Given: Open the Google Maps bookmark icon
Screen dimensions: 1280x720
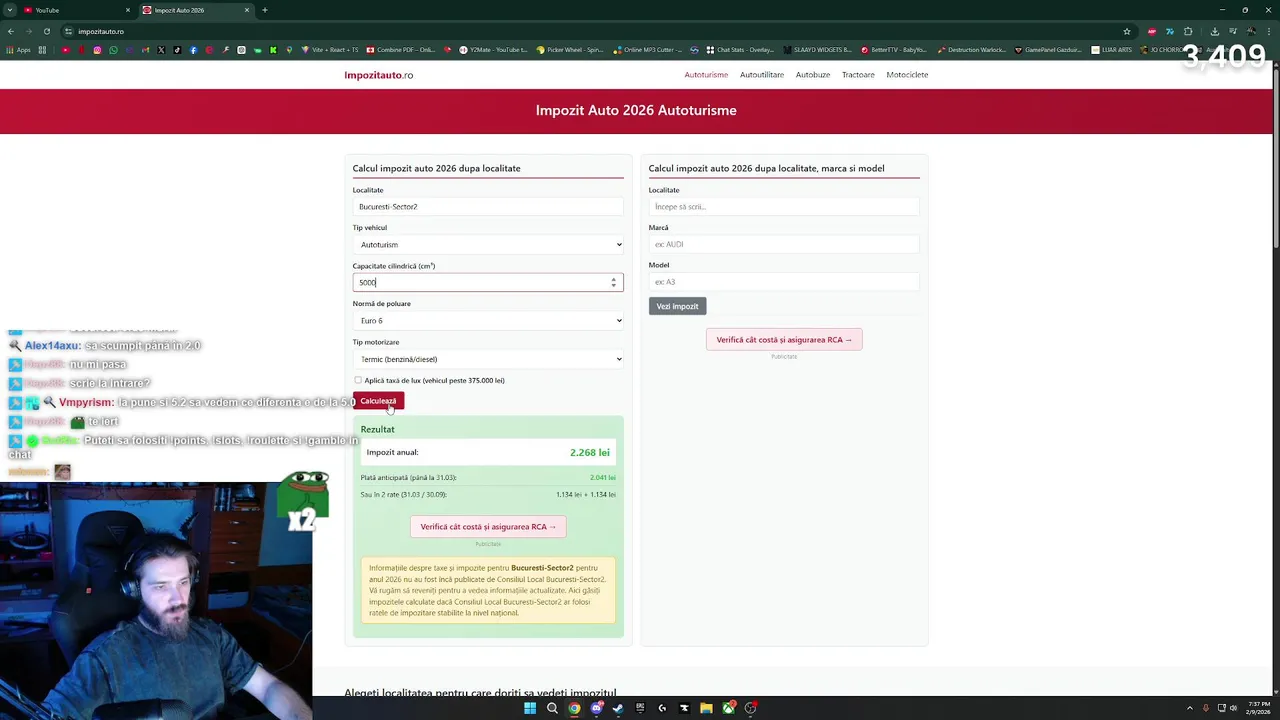Looking at the screenshot, I should point(289,50).
